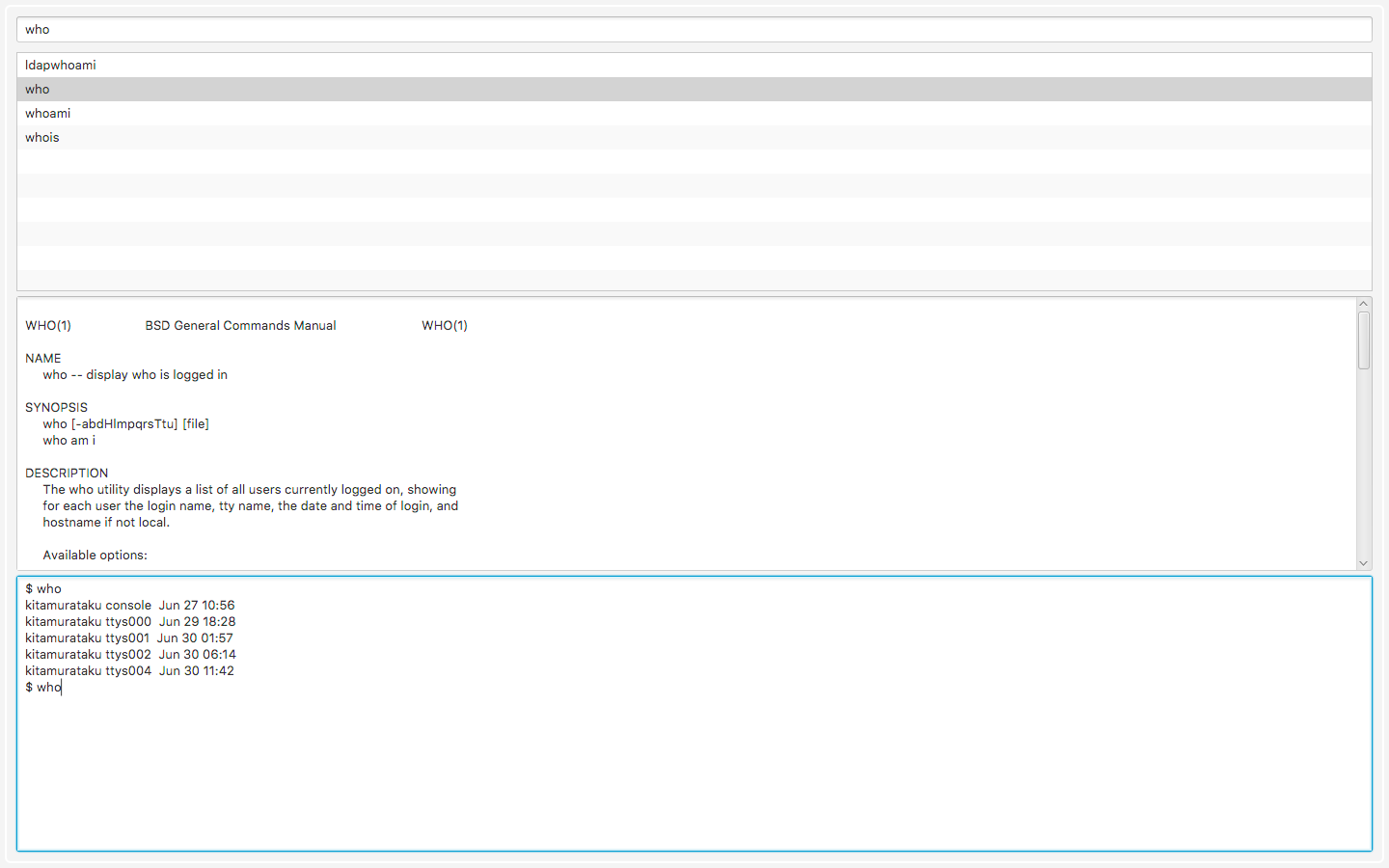Click the manual page scrollbar thumb

click(1364, 339)
